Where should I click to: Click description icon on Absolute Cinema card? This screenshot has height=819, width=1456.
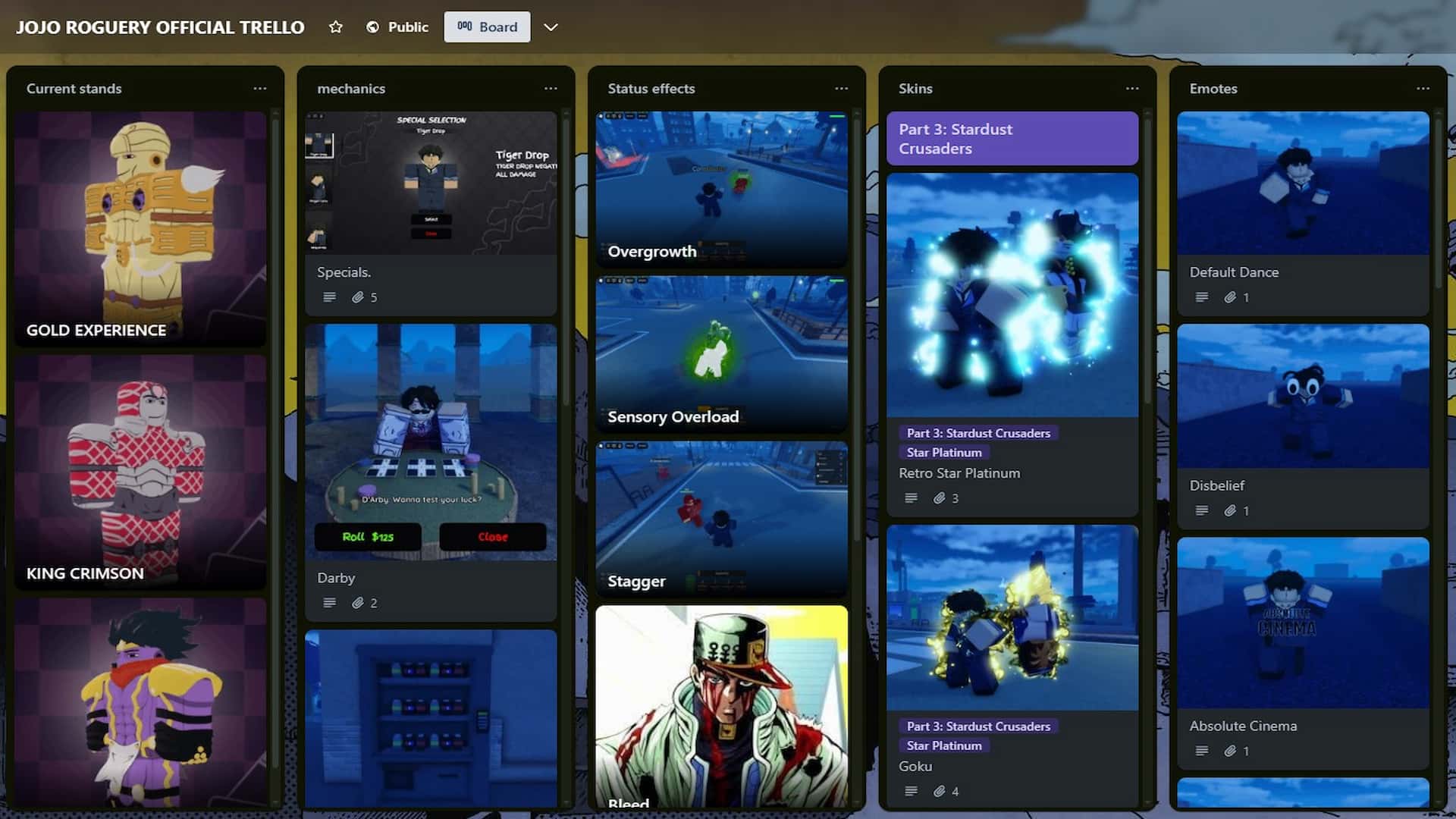coord(1202,751)
